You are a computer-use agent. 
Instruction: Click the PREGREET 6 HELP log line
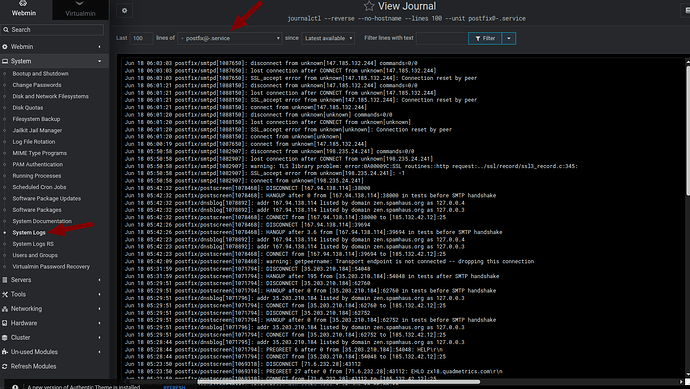tap(283, 349)
